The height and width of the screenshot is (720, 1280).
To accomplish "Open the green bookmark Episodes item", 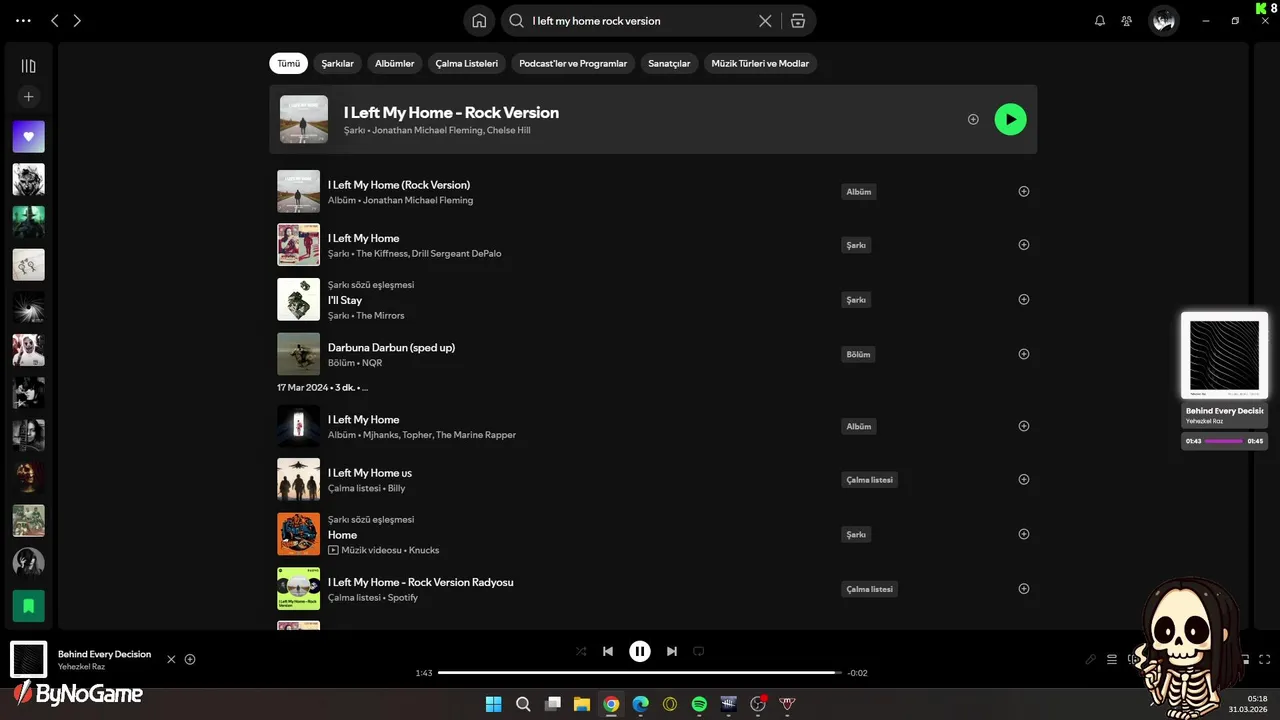I will tap(28, 606).
